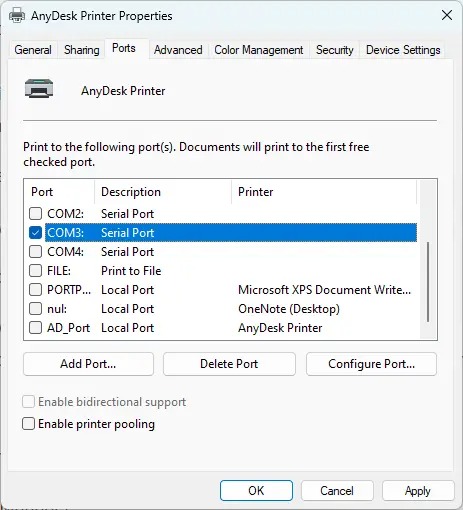This screenshot has height=510, width=463.
Task: Switch to the Device Settings tab
Action: point(403,50)
